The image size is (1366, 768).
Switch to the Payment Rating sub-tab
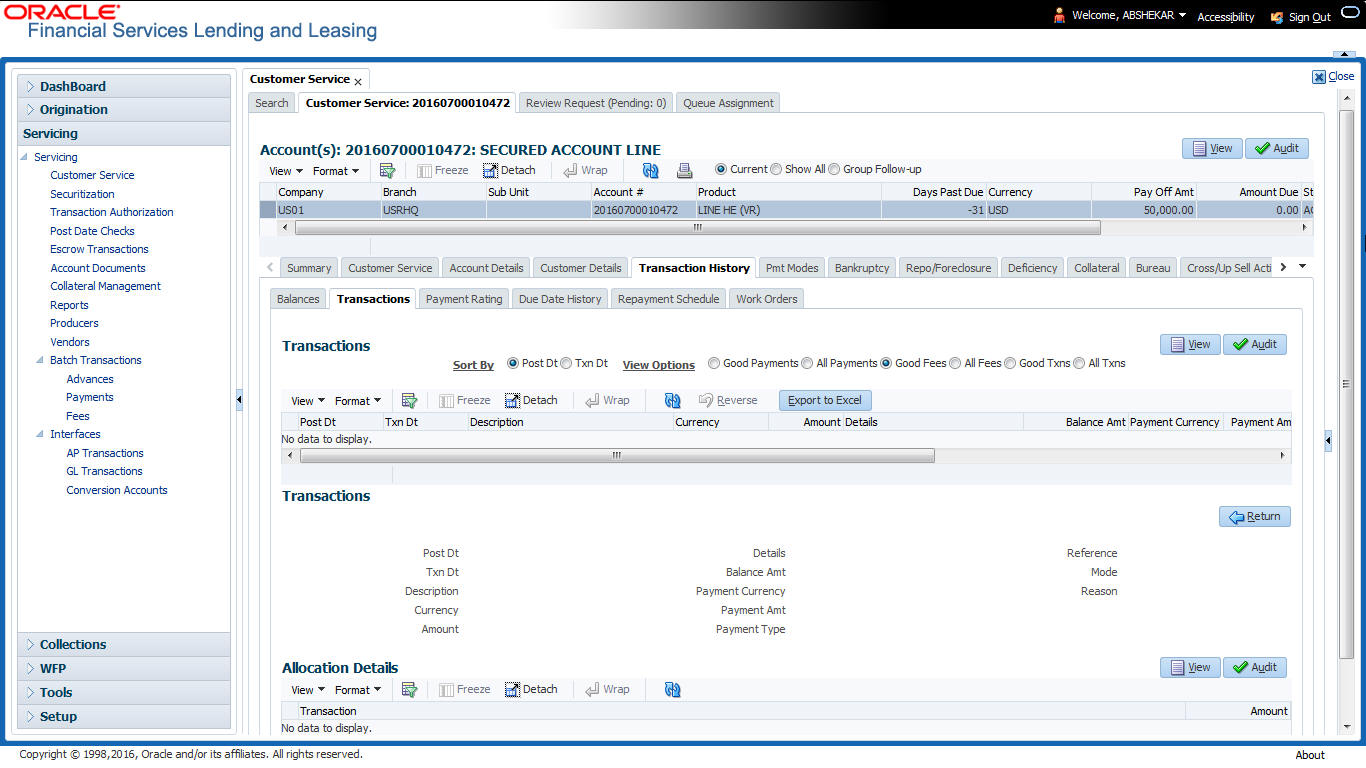(464, 299)
